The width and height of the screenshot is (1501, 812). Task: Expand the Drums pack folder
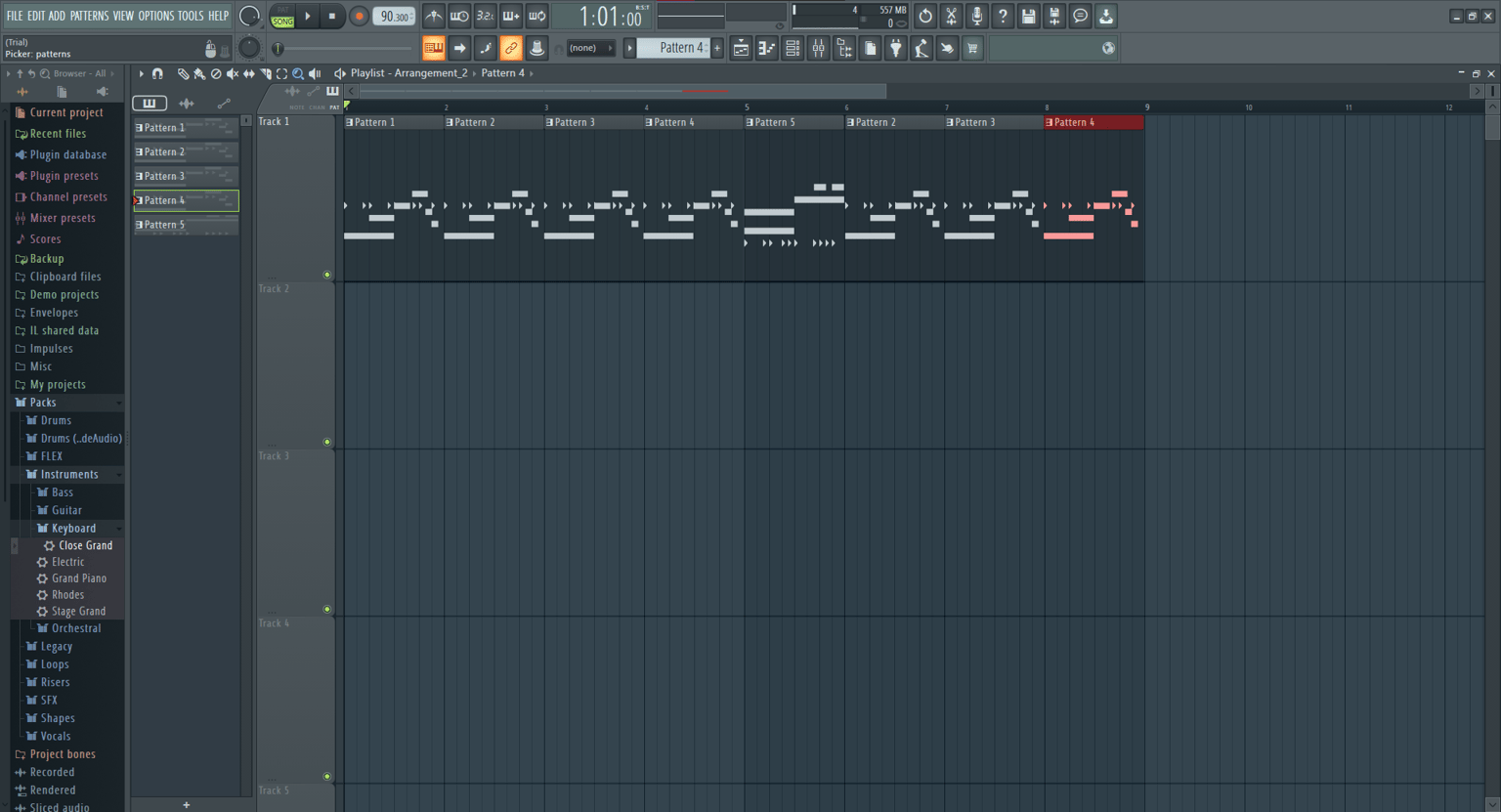[x=55, y=420]
